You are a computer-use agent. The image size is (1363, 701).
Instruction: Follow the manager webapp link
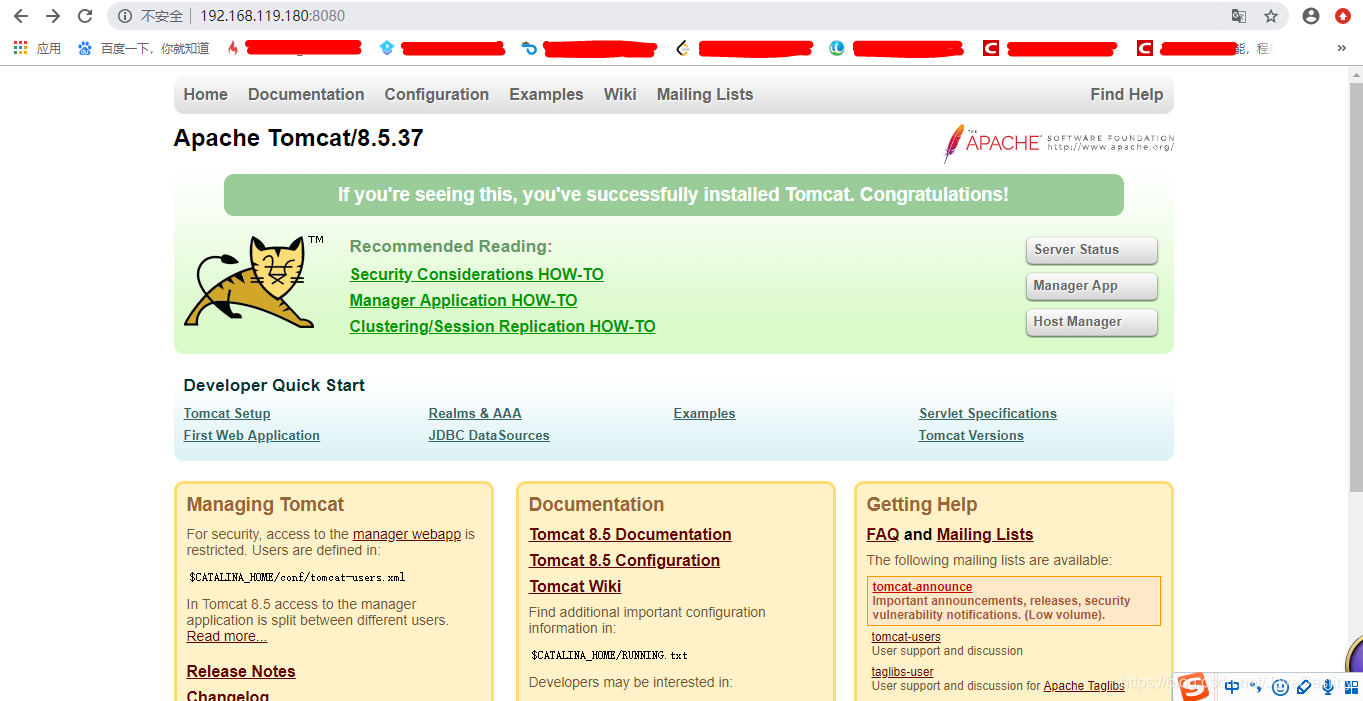[407, 534]
